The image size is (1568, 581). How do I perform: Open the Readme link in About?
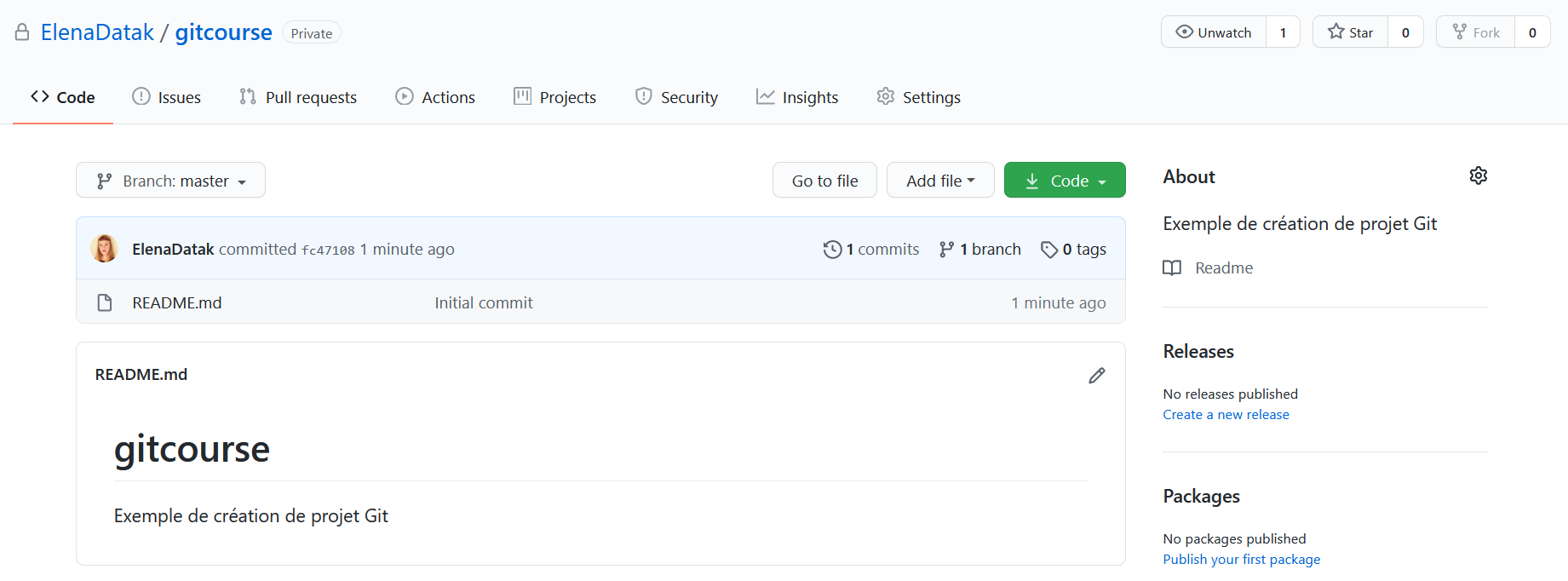pos(1224,268)
